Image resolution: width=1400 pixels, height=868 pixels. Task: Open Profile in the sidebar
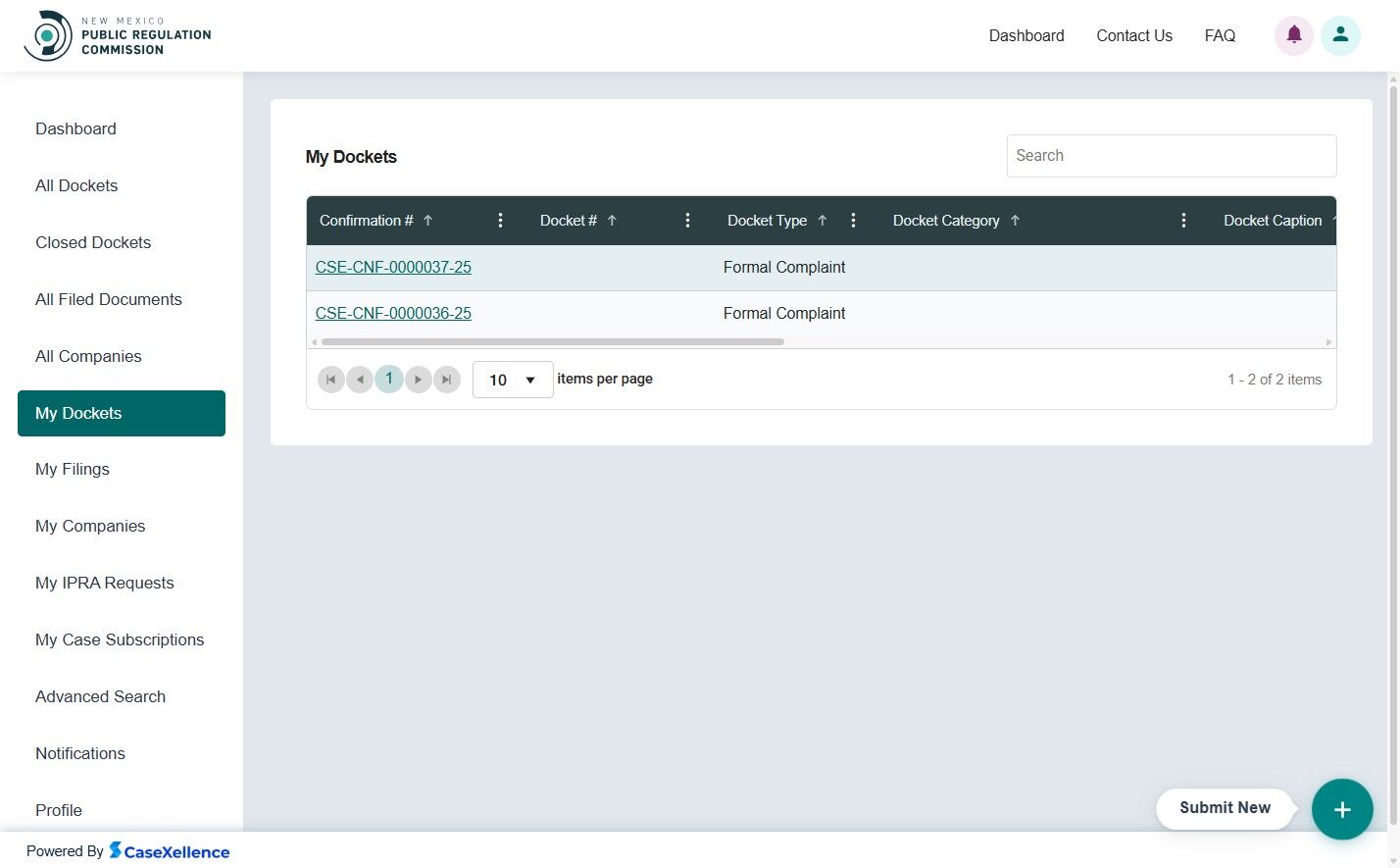tap(59, 810)
